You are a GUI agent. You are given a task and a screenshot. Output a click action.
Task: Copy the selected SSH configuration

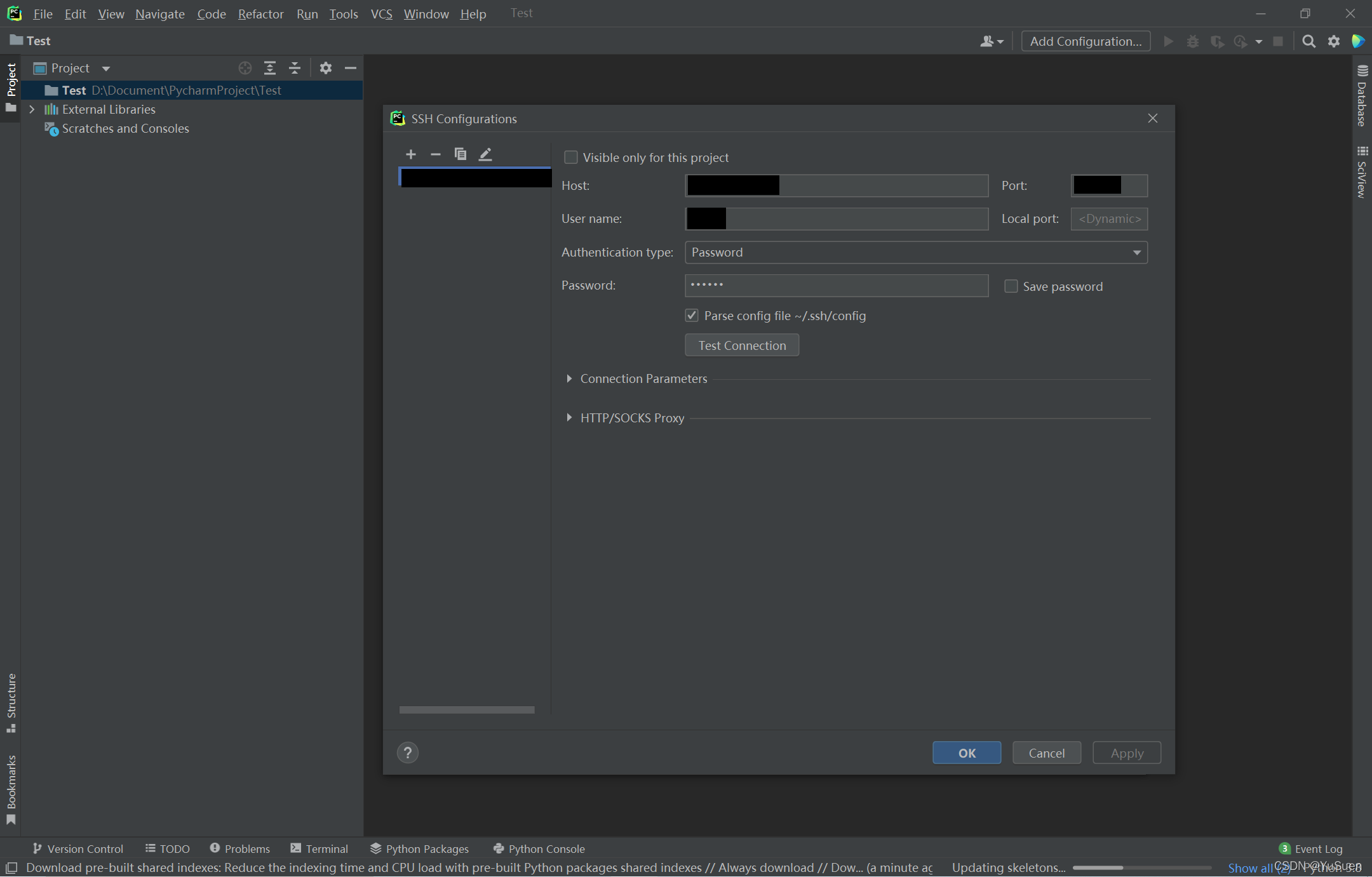(x=461, y=154)
